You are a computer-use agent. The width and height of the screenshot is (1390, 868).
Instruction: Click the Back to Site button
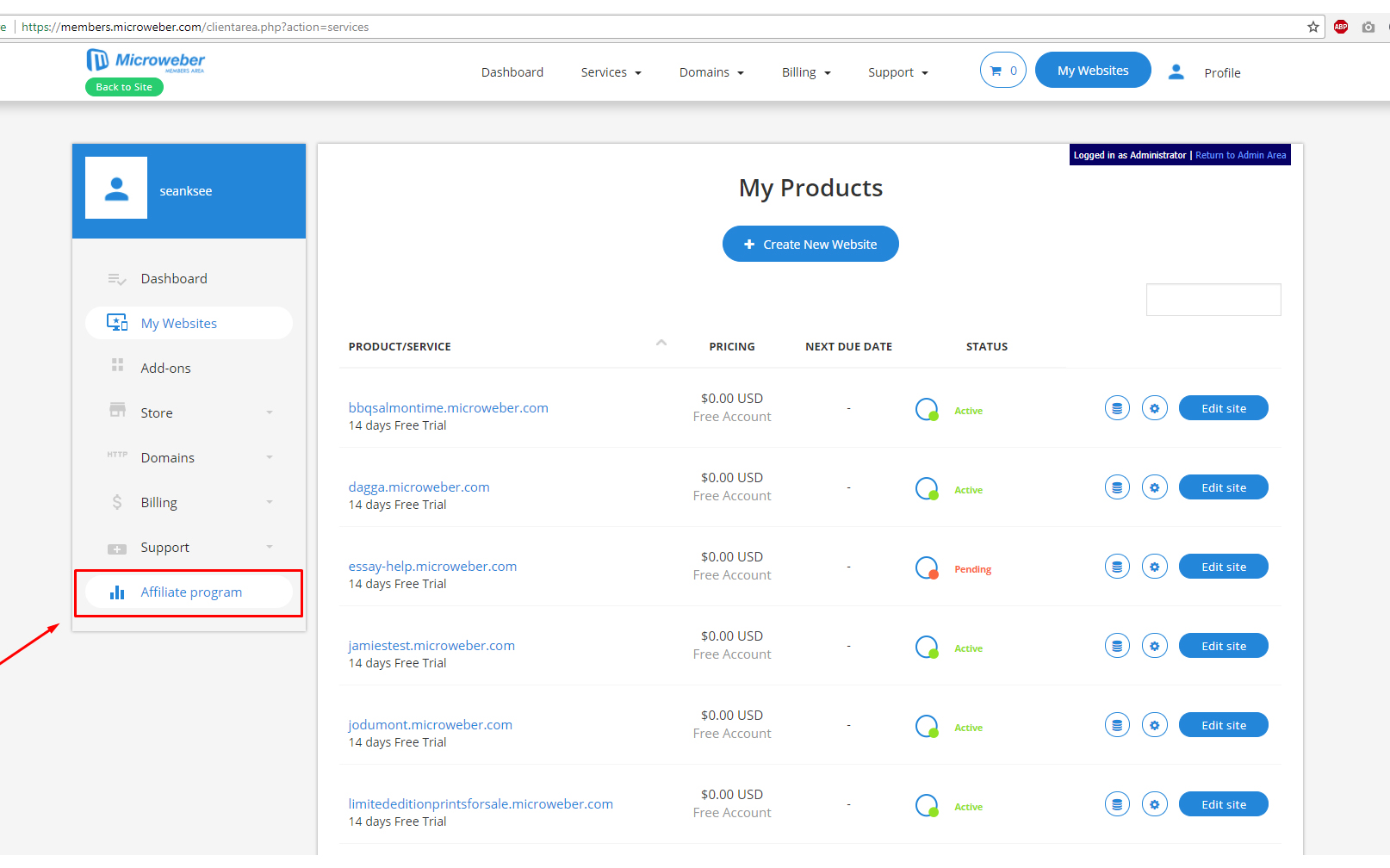tap(124, 87)
